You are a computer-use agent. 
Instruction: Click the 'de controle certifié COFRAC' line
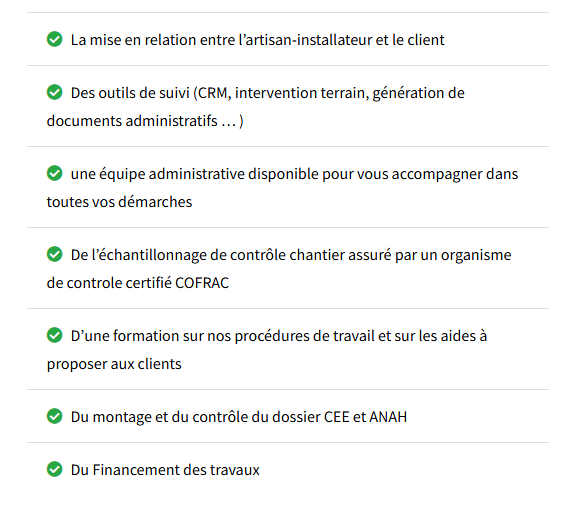(x=138, y=283)
